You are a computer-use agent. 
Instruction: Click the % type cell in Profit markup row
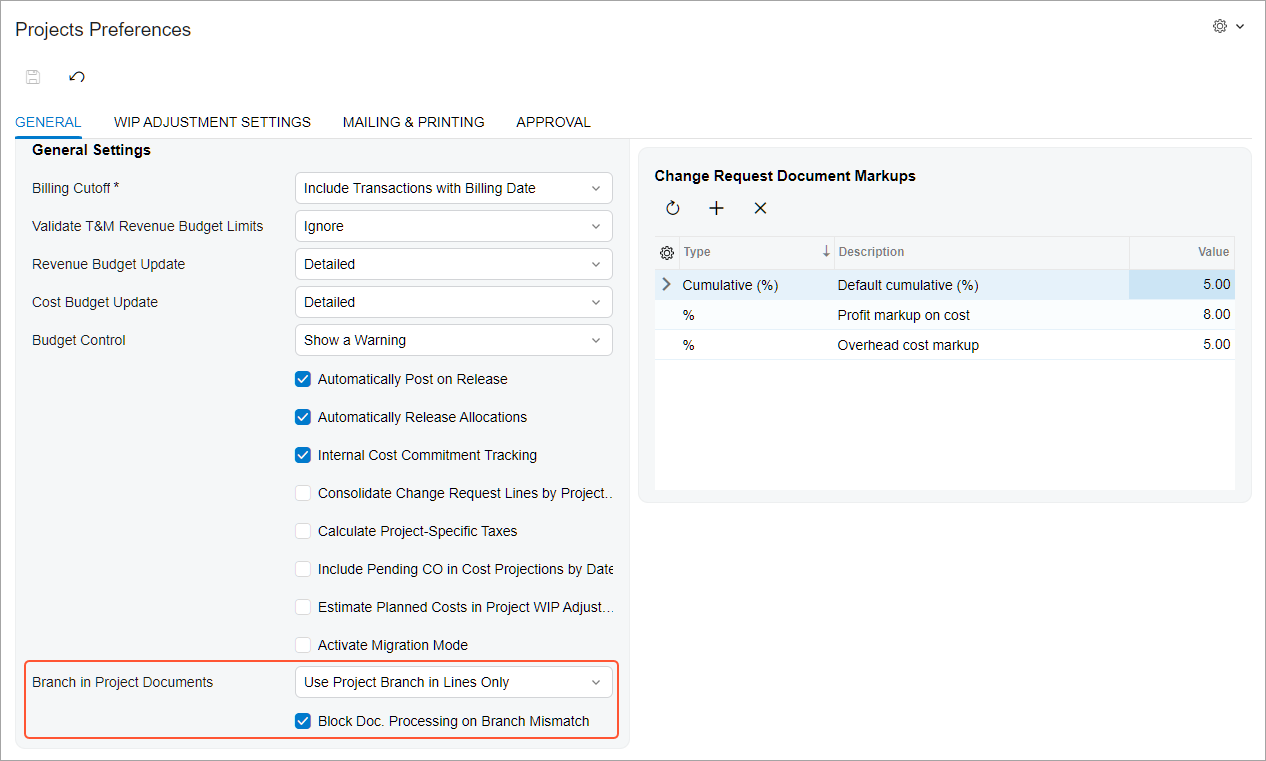[756, 315]
